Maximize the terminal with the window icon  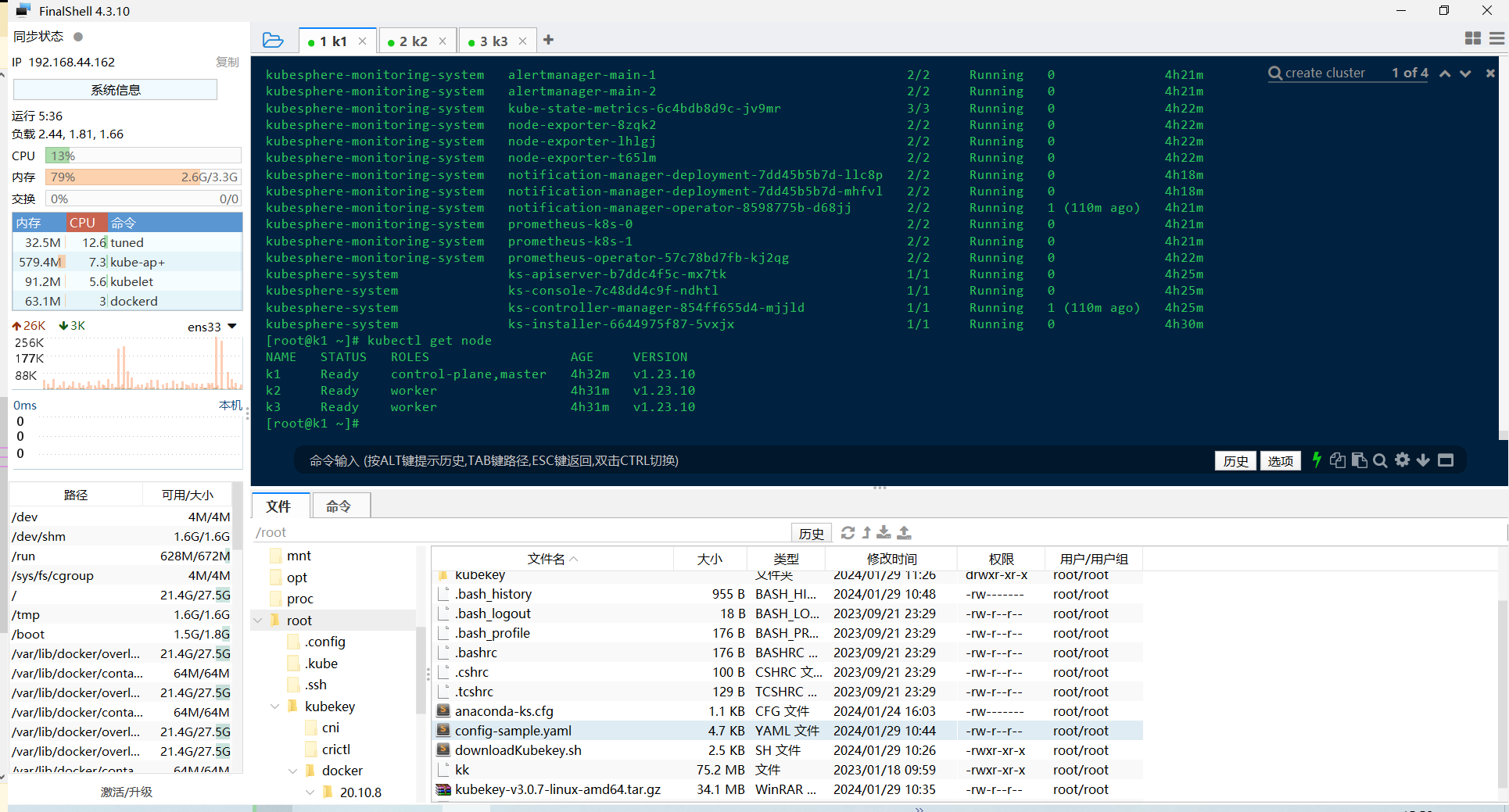pos(1446,460)
